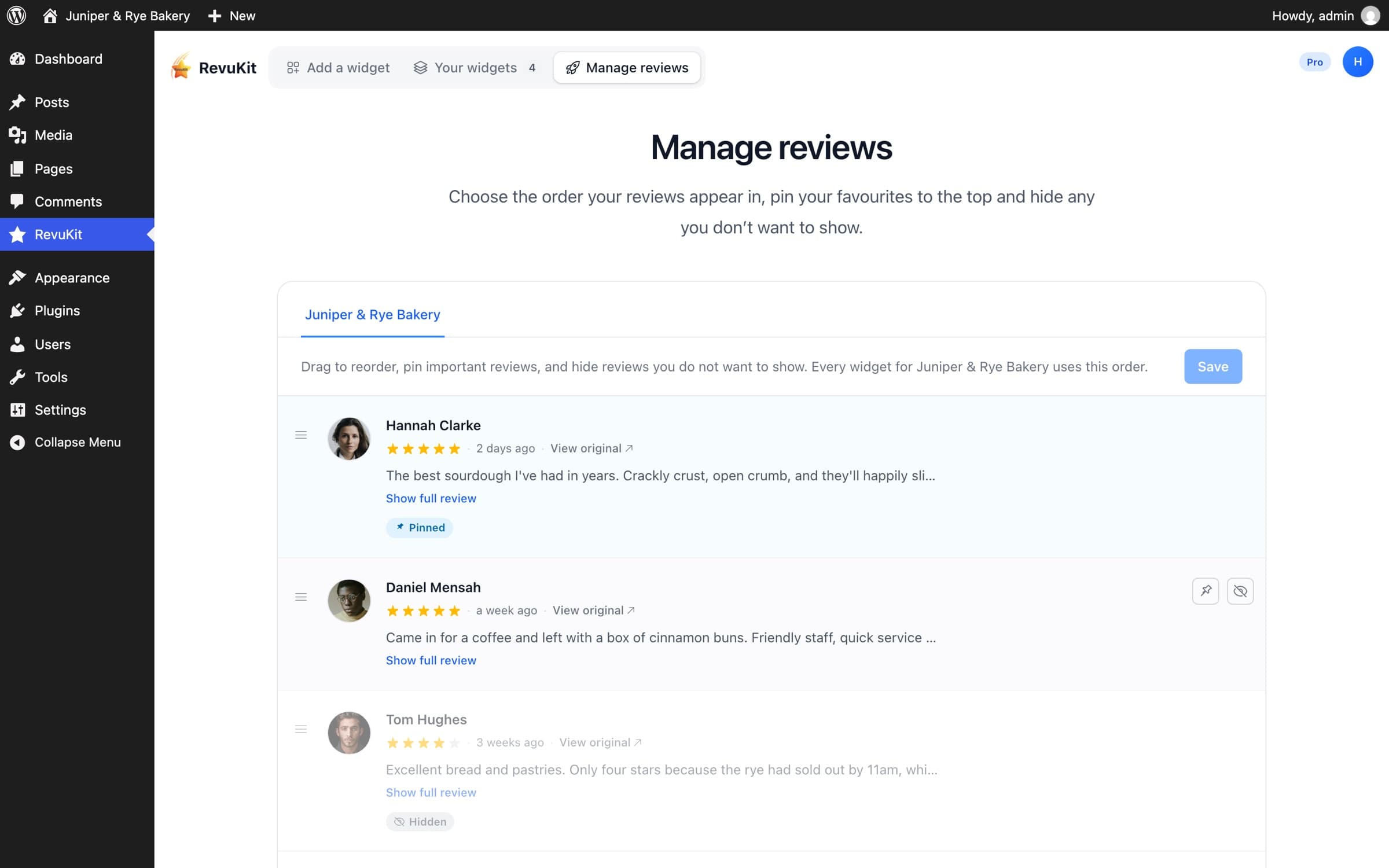The height and width of the screenshot is (868, 1389).
Task: Open the Media library menu item
Action: point(77,135)
